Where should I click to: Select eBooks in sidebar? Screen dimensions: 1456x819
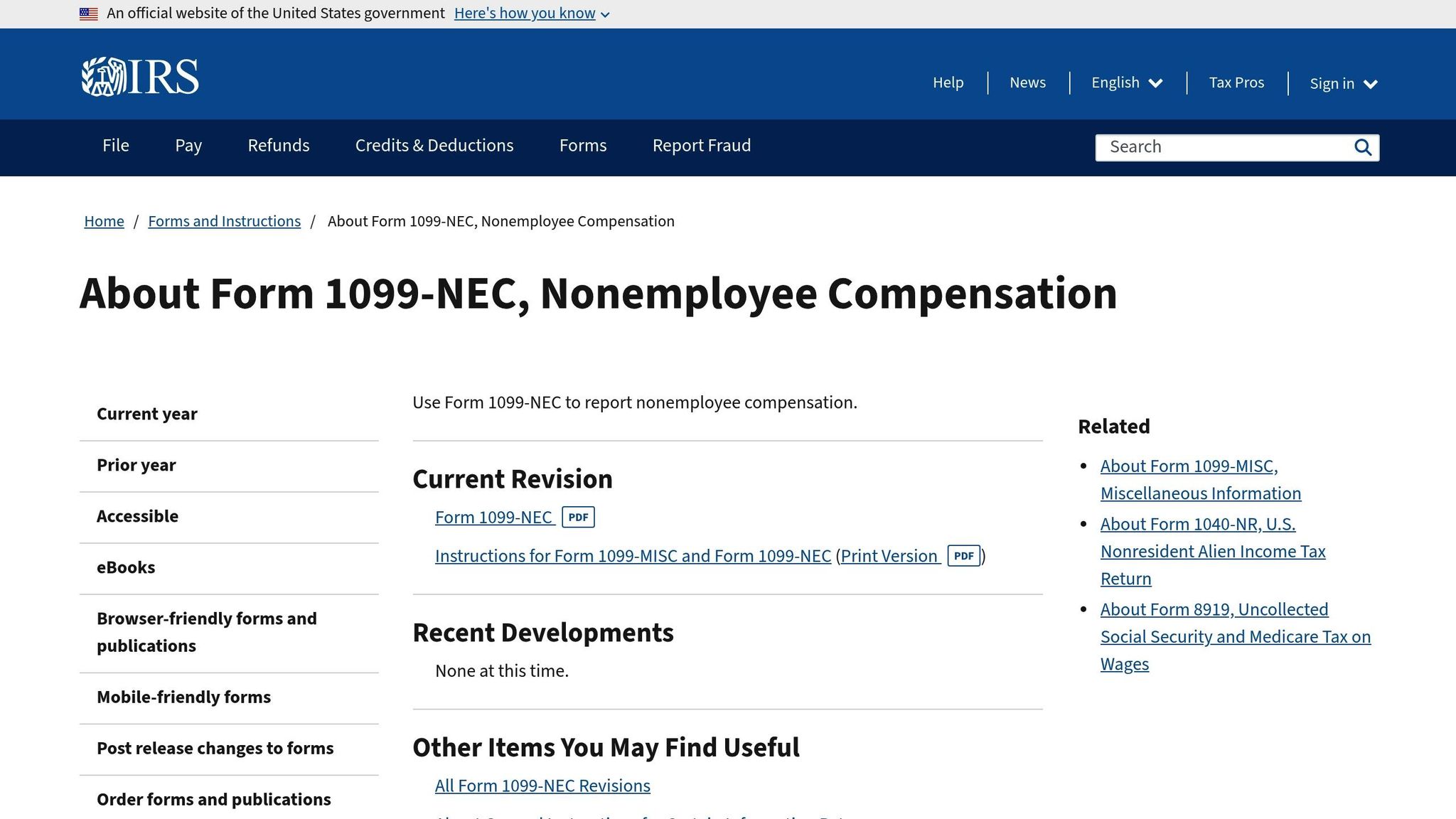point(229,568)
